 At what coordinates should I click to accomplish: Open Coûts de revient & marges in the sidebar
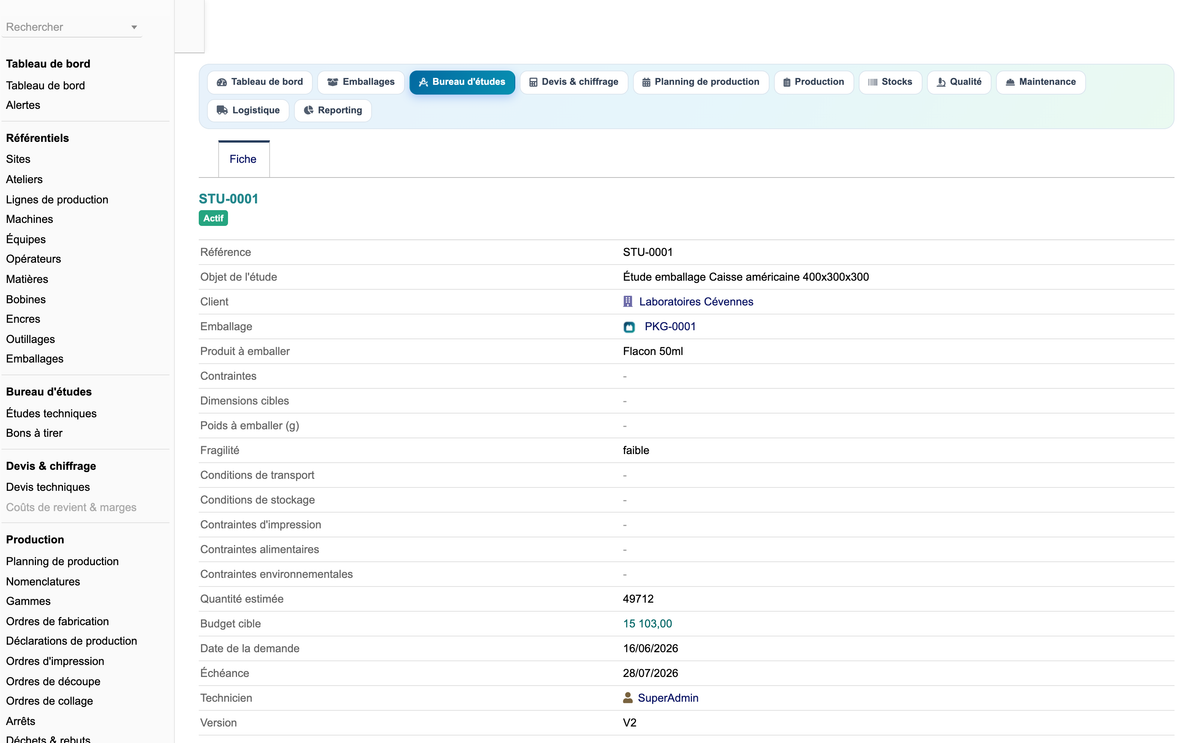[71, 507]
